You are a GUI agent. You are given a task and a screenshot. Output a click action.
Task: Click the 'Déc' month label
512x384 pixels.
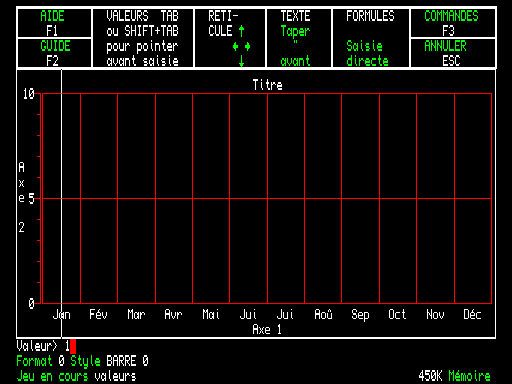[x=472, y=314]
